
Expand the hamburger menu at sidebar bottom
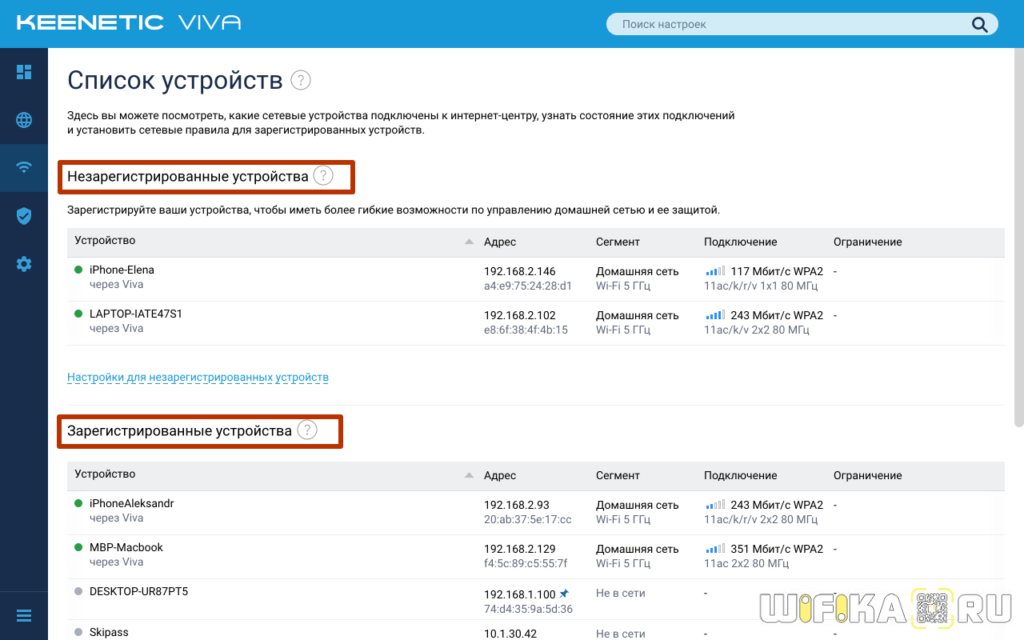[24, 615]
